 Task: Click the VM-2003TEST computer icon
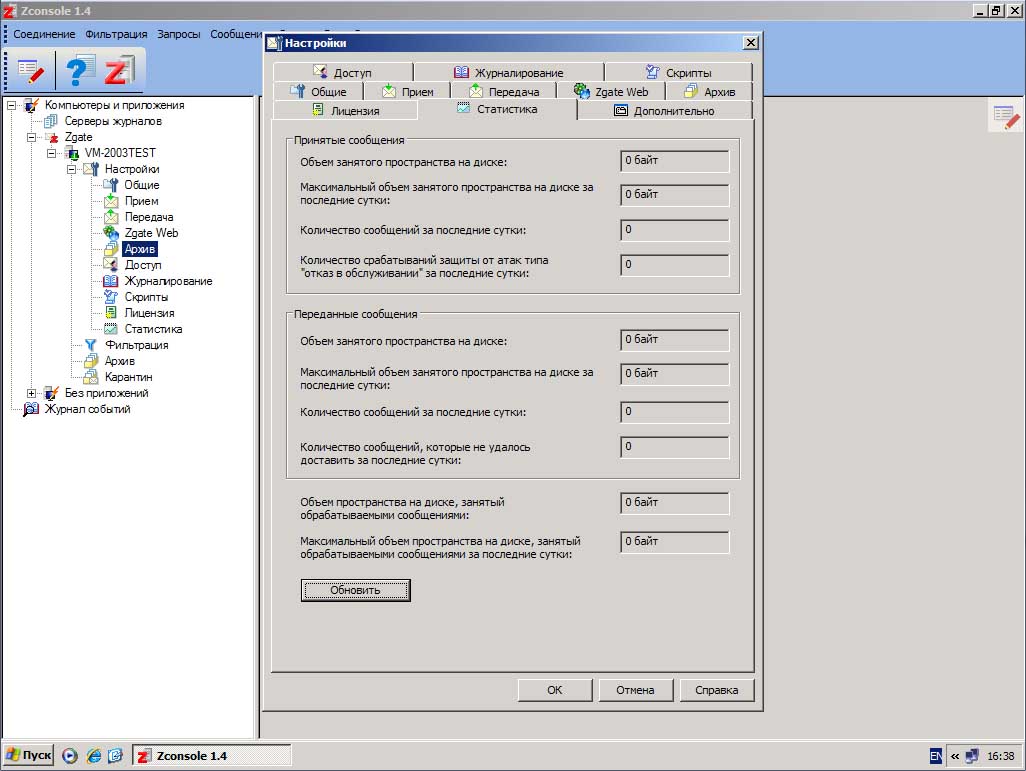72,153
